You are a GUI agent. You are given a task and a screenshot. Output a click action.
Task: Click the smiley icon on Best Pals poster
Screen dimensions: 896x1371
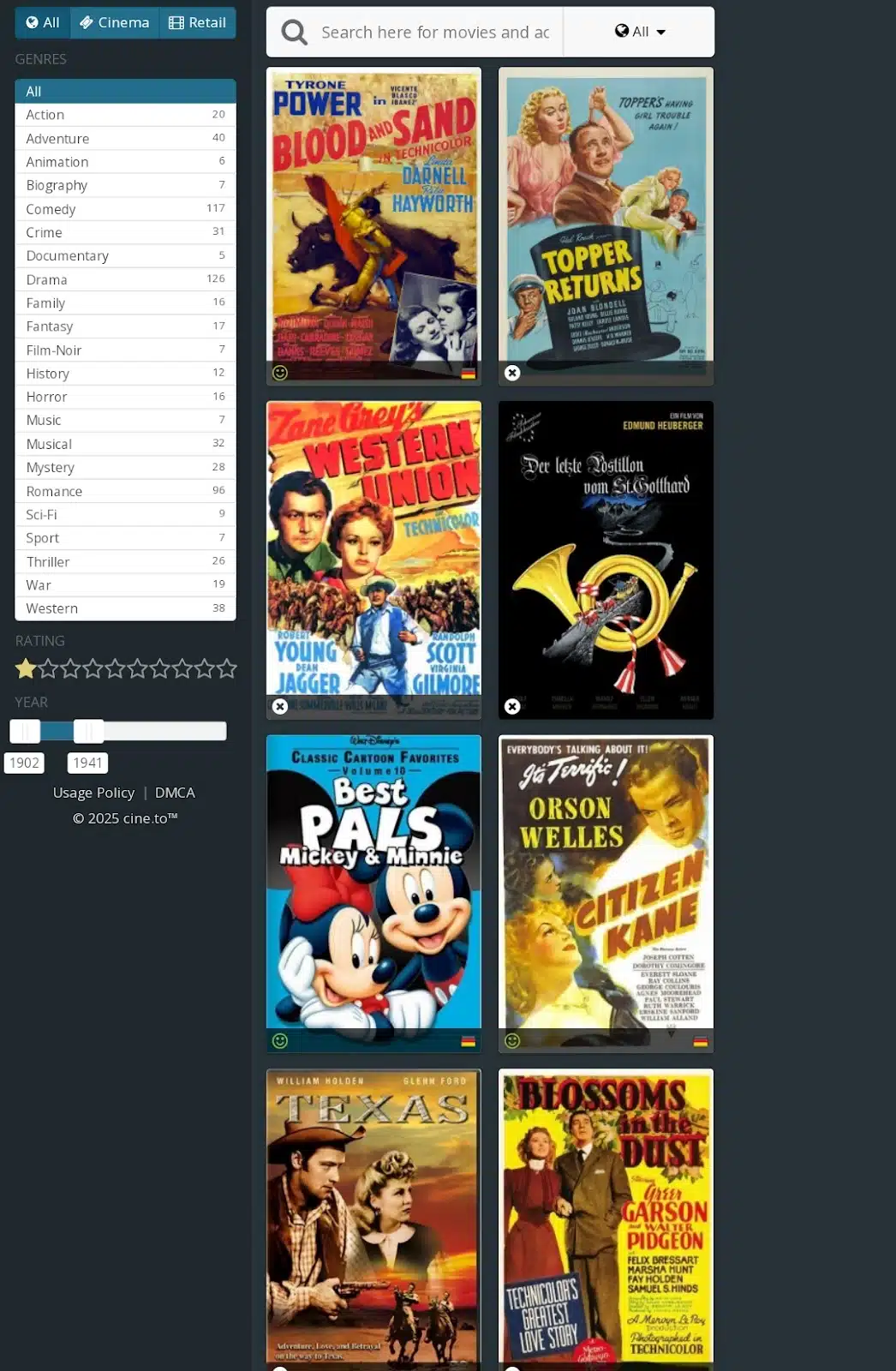click(279, 1040)
